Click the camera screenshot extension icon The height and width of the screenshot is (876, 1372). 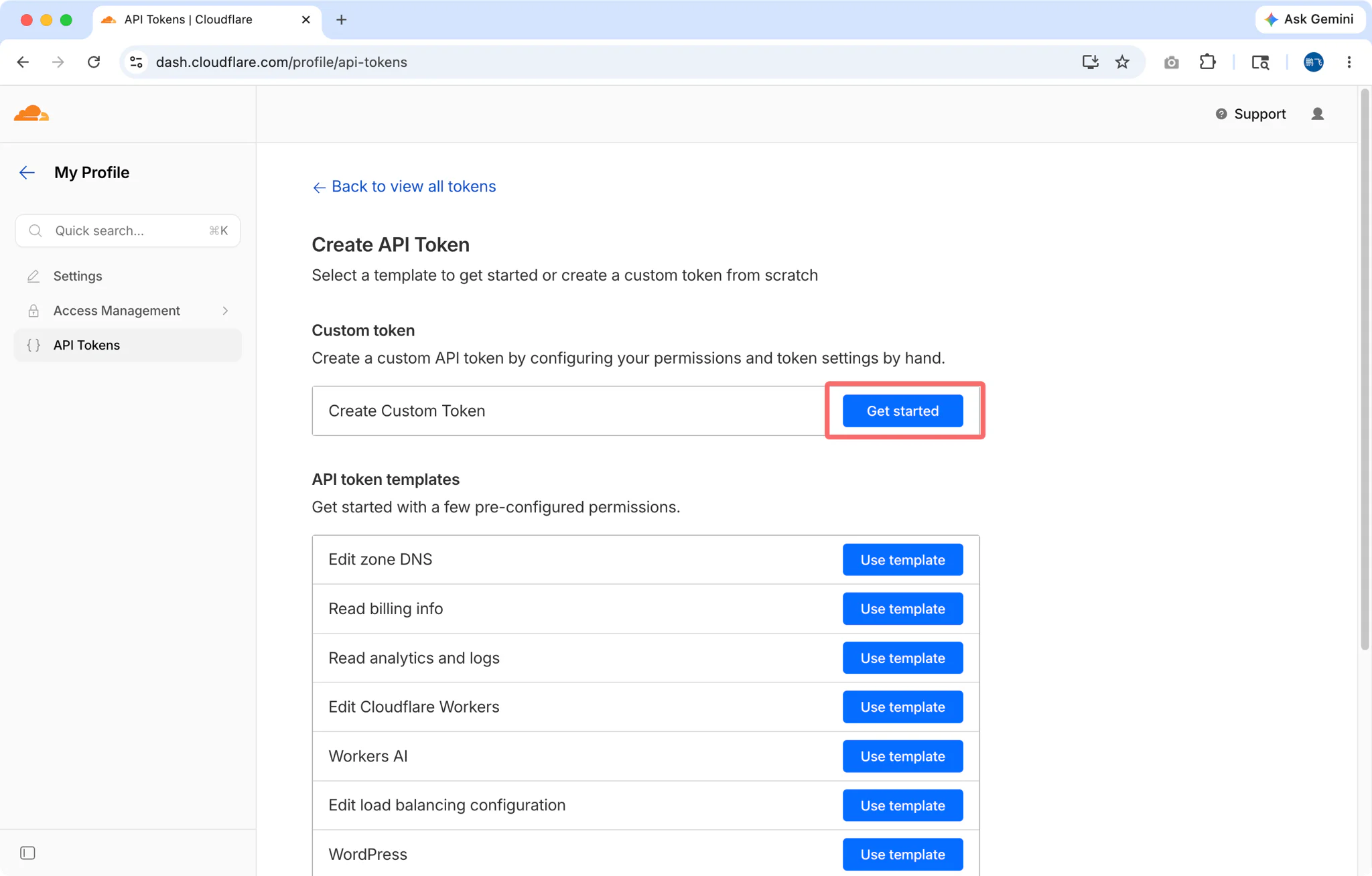(1171, 62)
